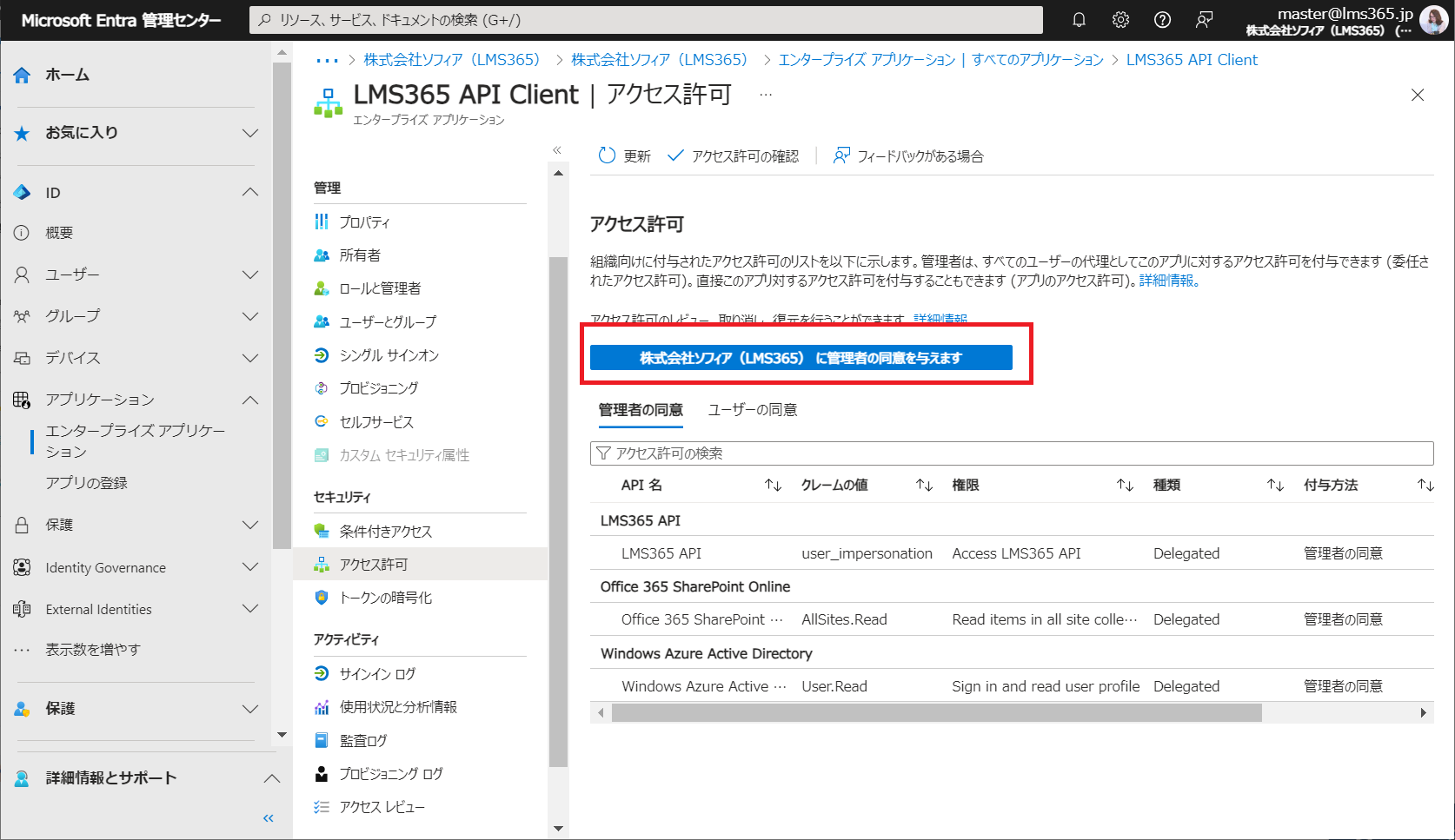This screenshot has height=840, width=1455.
Task: Switch to ユーザーの同意 tab
Action: (753, 410)
